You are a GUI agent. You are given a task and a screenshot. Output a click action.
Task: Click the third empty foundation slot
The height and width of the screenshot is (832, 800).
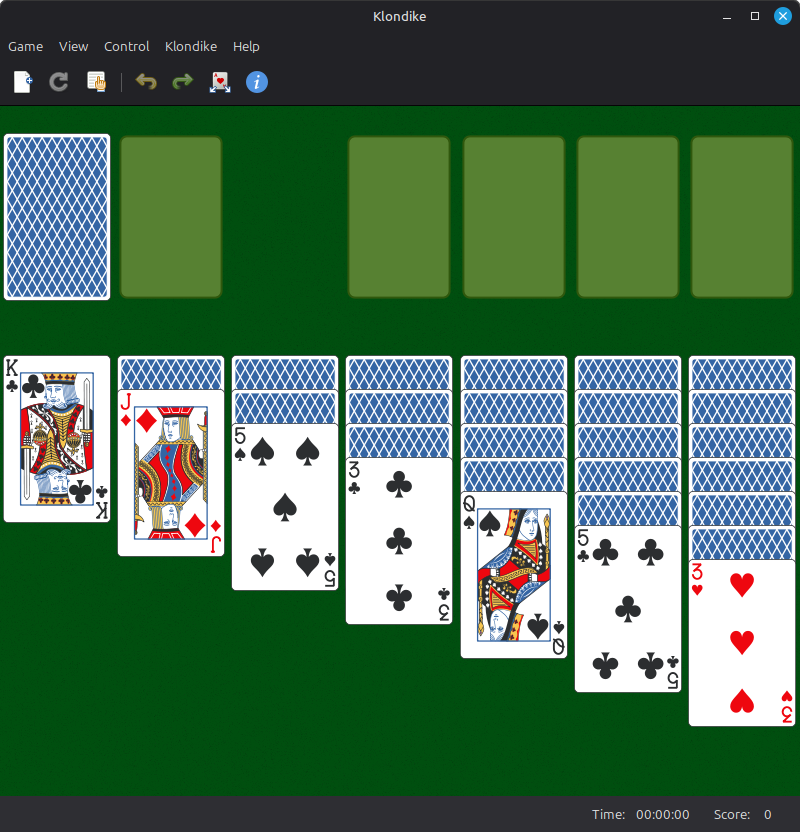coord(628,217)
